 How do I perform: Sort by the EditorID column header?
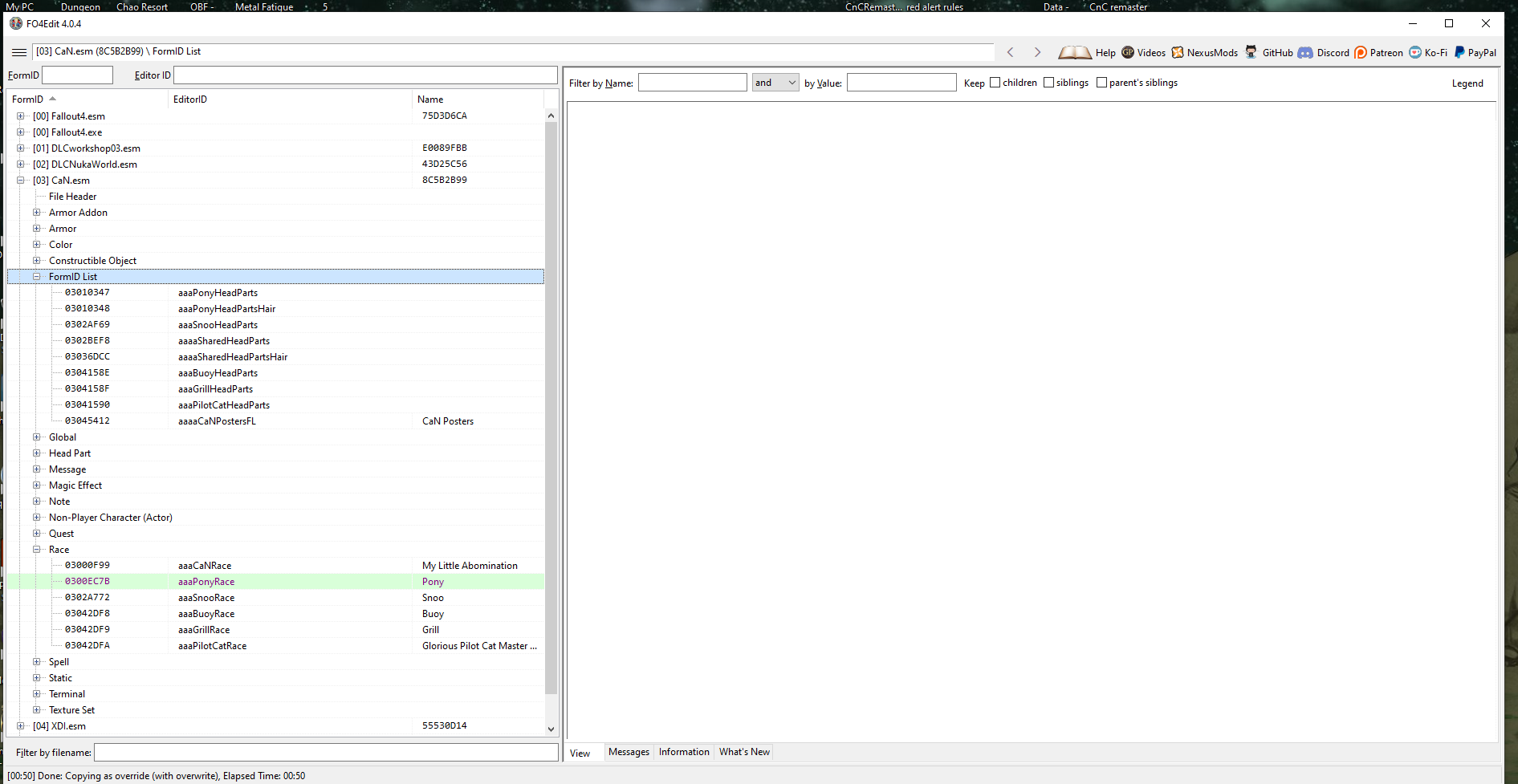[290, 100]
